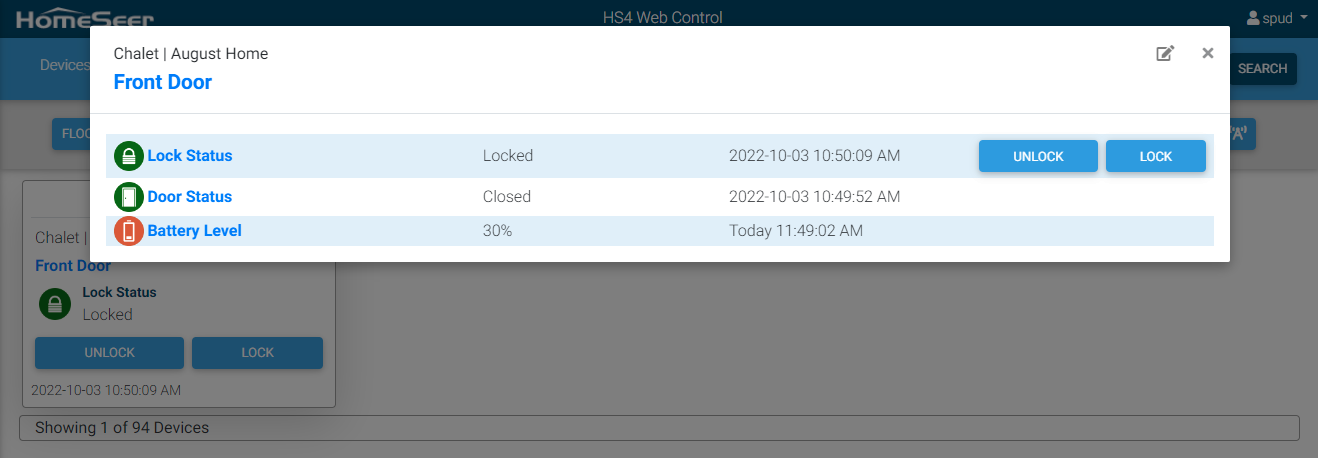Click the Showing 1 of 94 Devices bar
Screen dimensions: 1318x458
[659, 428]
